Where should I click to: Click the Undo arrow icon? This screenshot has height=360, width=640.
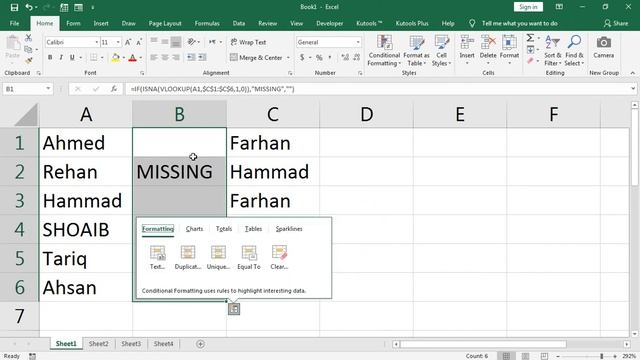[29, 7]
